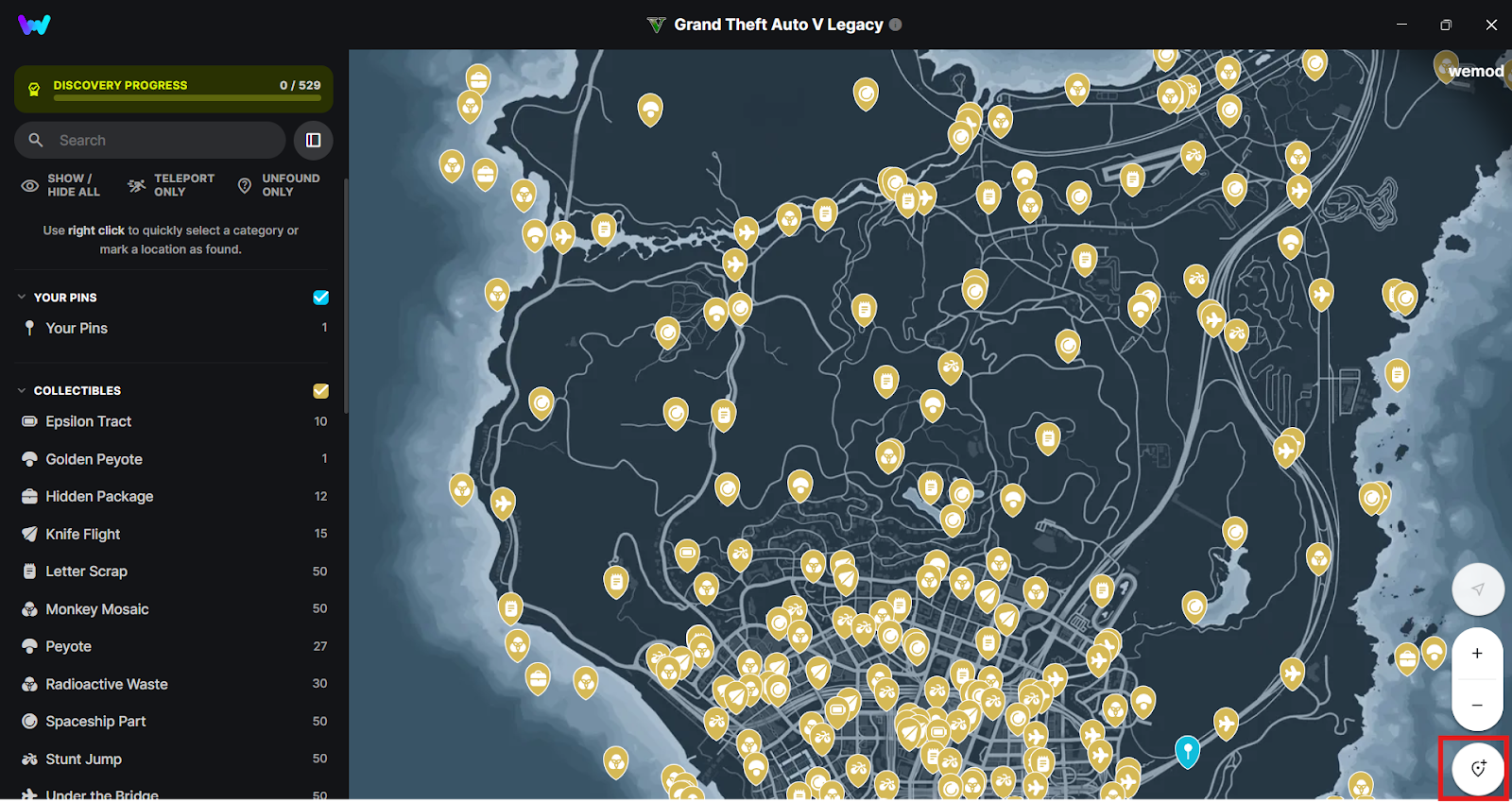Zoom out using the minus button

1477,705
